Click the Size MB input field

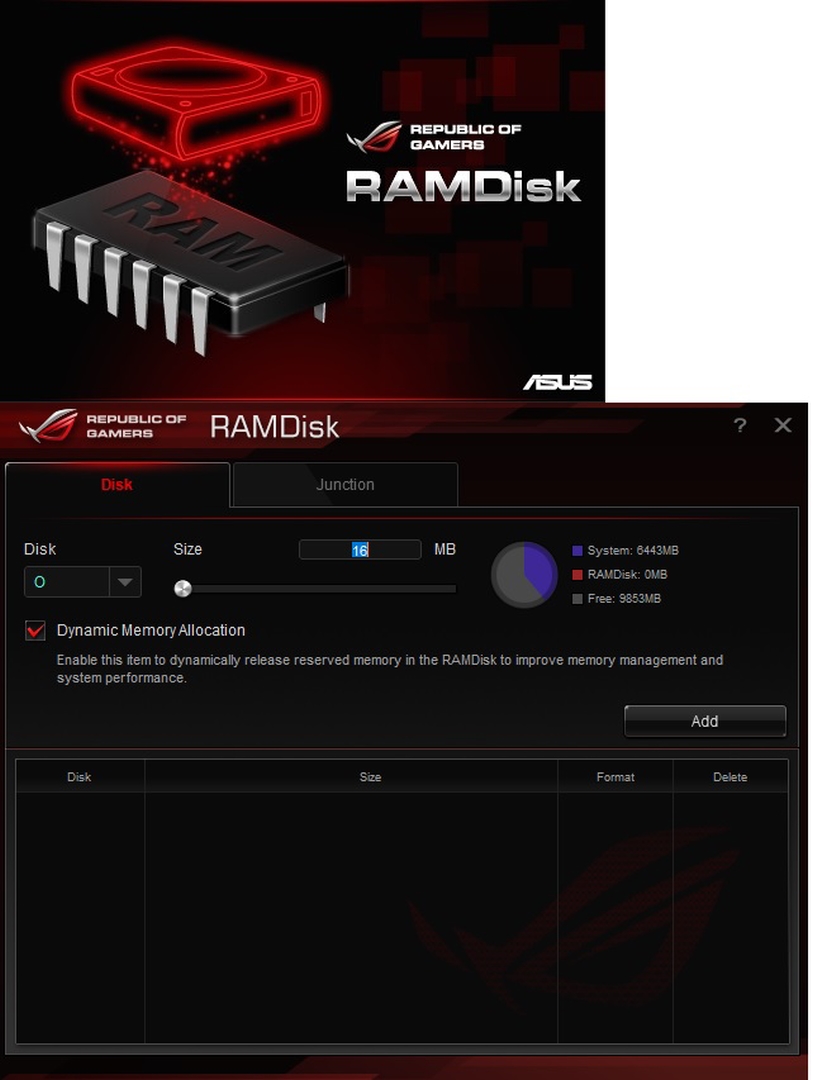coord(360,550)
